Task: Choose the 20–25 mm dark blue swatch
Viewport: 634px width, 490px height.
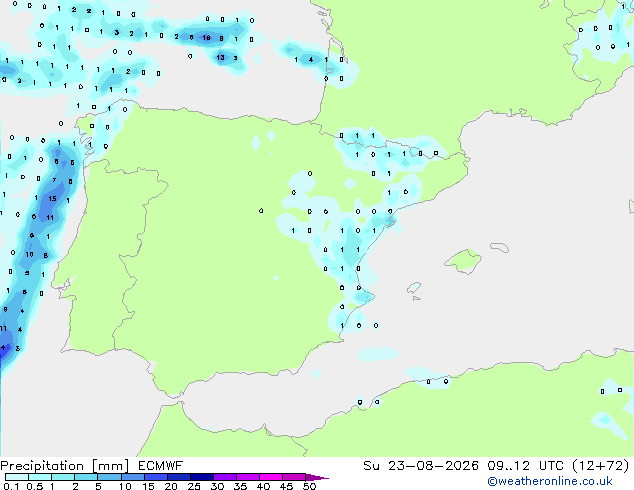Action: [x=178, y=477]
